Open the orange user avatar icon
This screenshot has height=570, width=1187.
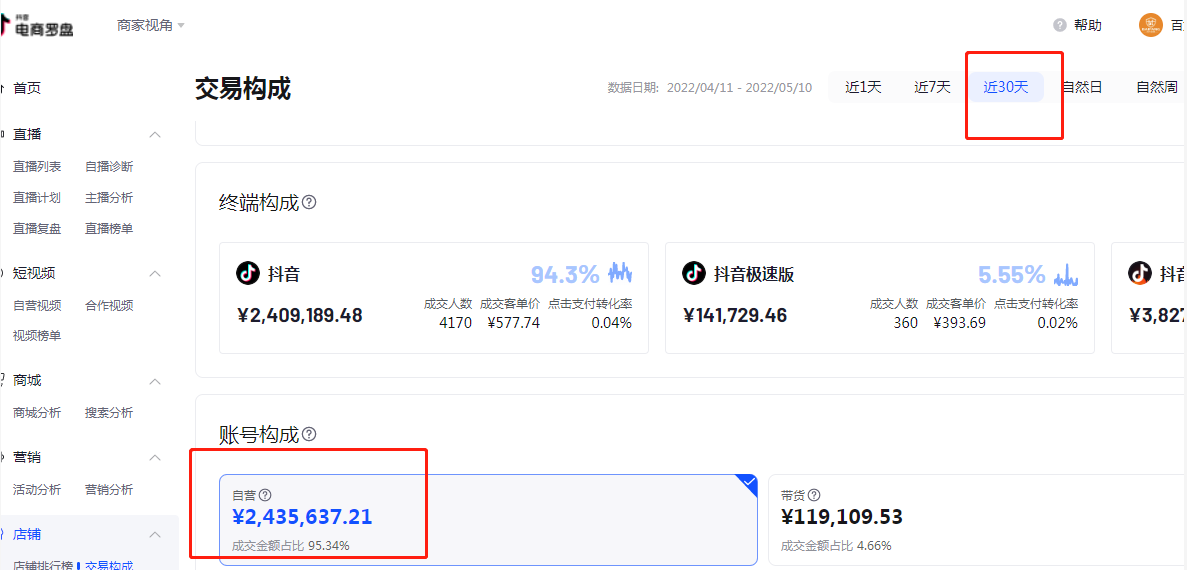coord(1150,25)
